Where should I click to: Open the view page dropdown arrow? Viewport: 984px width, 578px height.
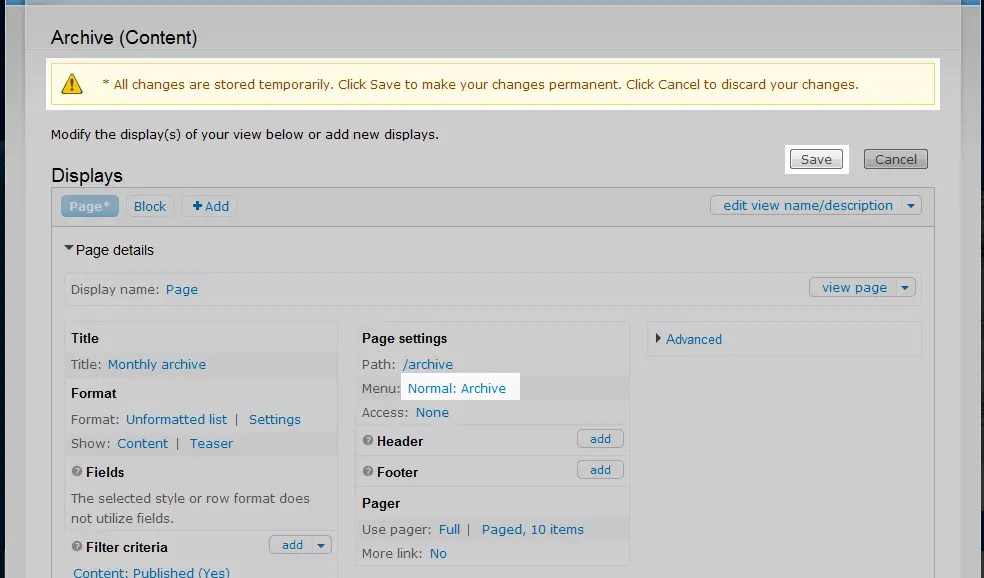click(904, 287)
